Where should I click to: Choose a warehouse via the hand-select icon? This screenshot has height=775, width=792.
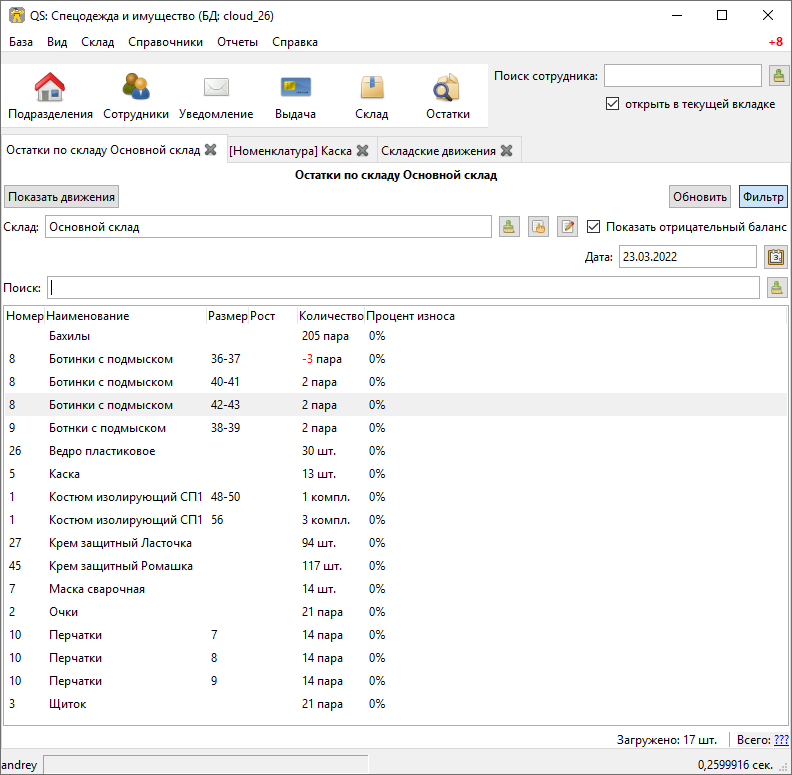(x=538, y=227)
